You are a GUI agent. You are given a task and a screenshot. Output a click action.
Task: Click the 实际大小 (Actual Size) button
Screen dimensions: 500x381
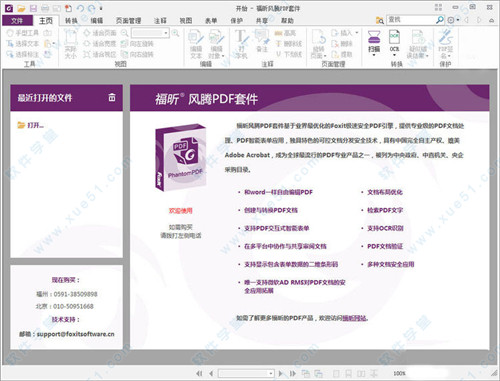(x=70, y=44)
